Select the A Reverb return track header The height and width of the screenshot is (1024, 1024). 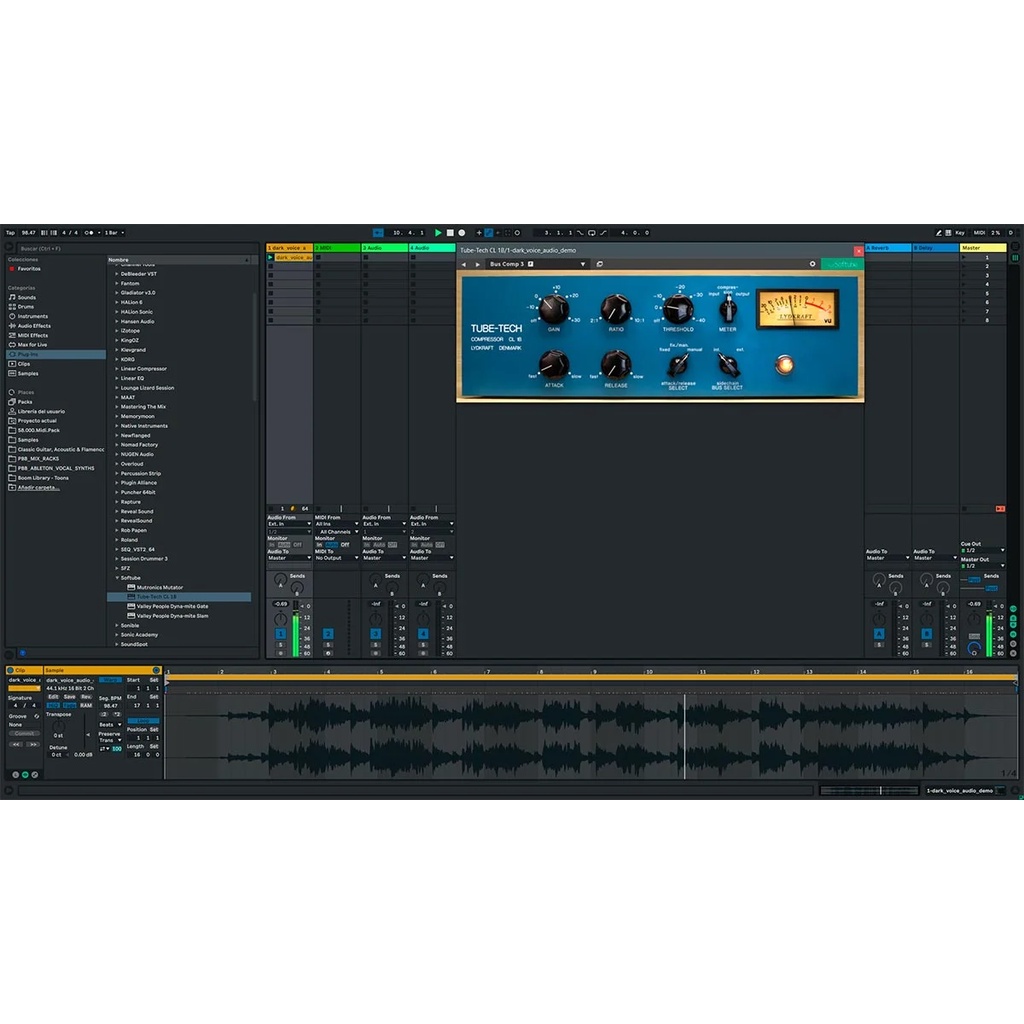888,248
